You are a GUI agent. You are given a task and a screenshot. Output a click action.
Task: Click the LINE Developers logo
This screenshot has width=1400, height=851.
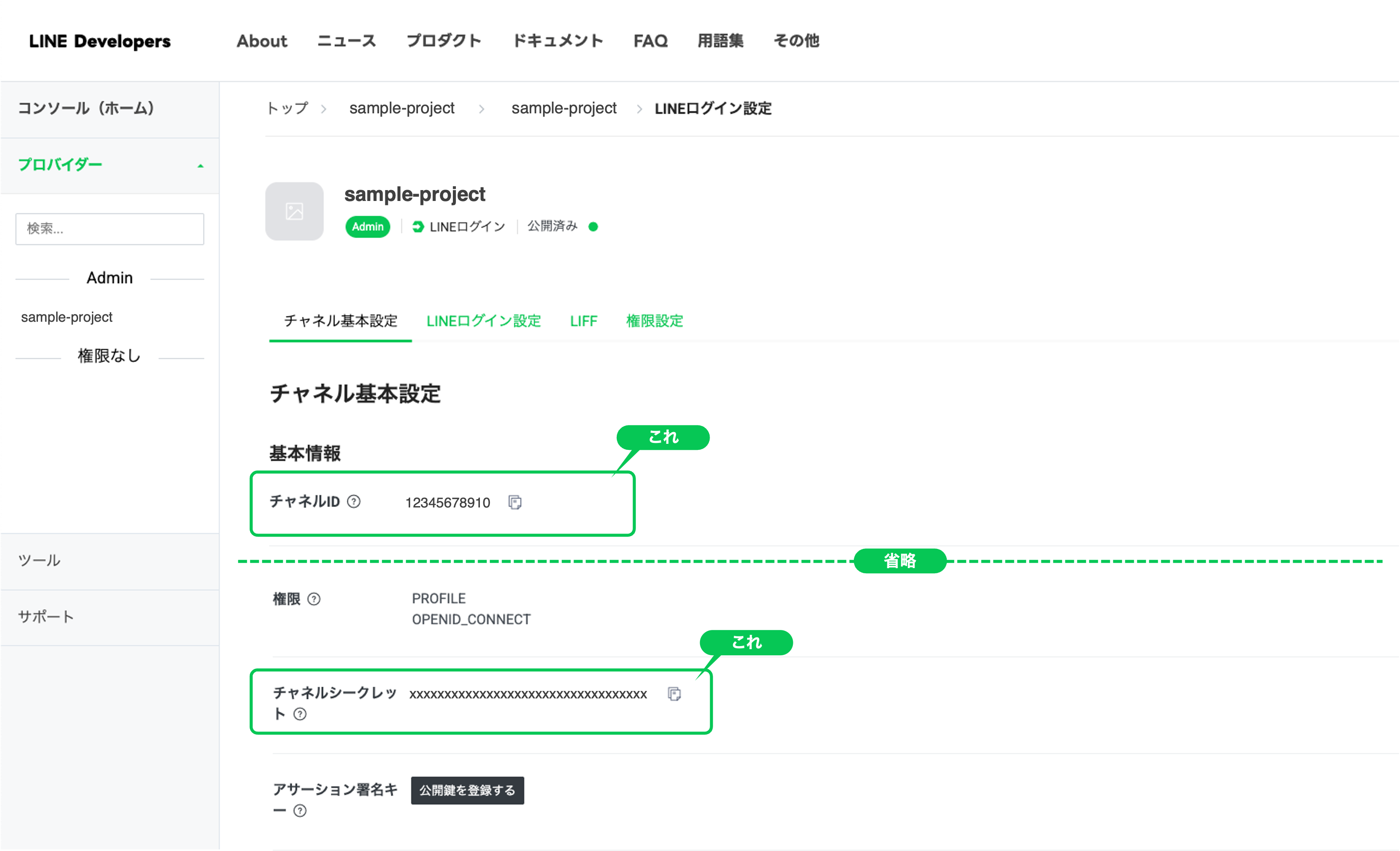tap(100, 41)
